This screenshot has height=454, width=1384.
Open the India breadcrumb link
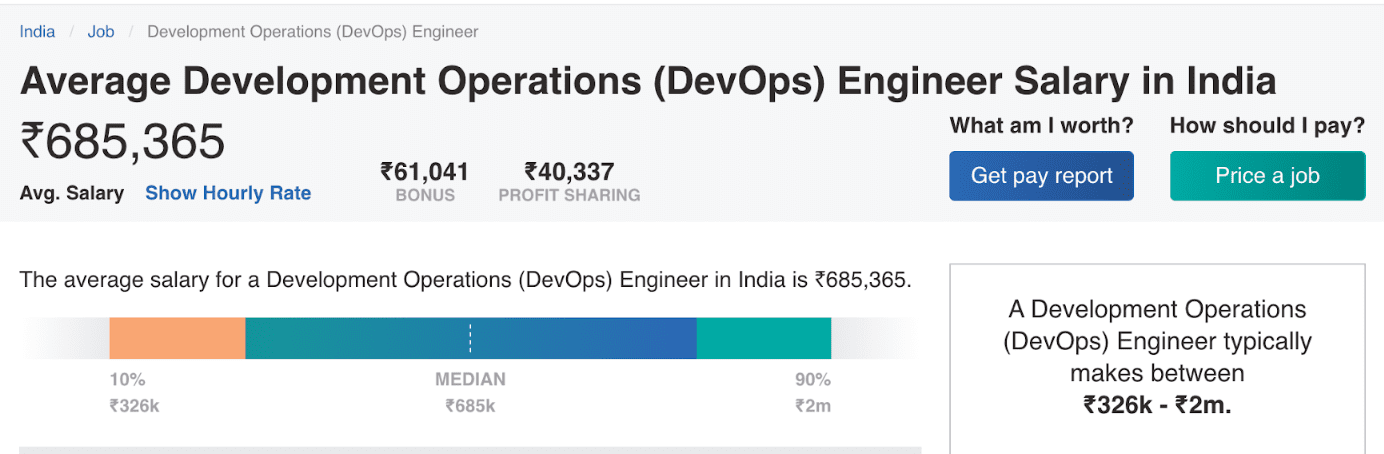37,32
